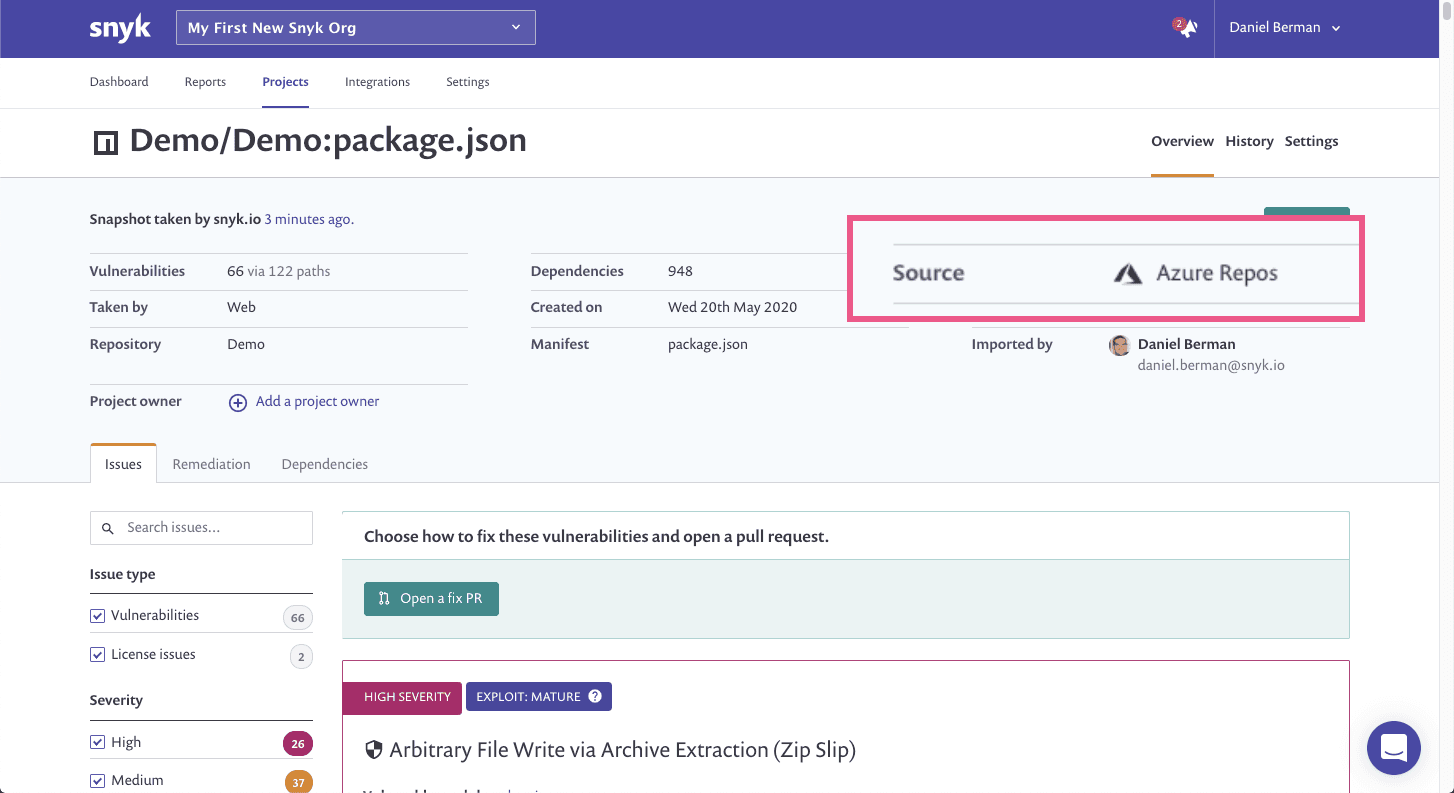Switch to the project Overview tab

[1182, 141]
